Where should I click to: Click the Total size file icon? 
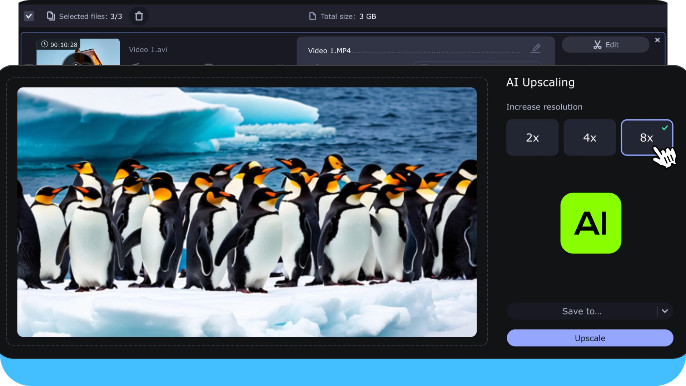click(312, 16)
